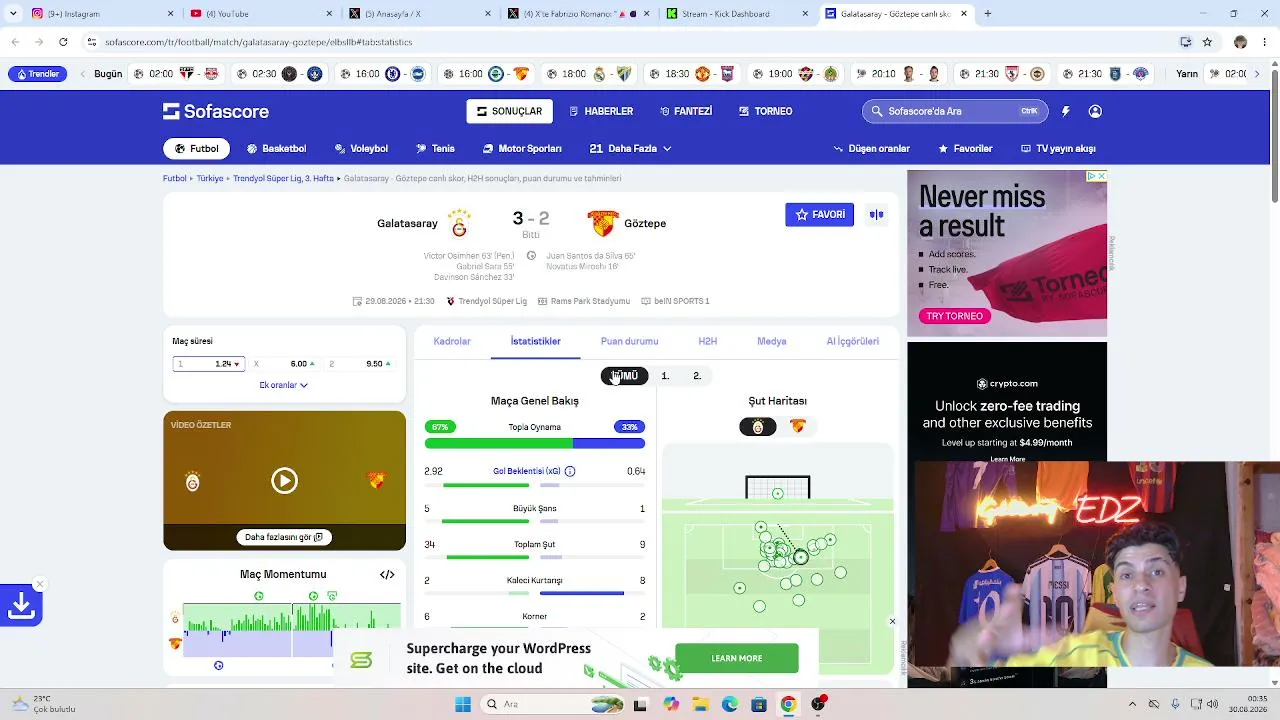Expand Daha Fazla sports dropdown

(x=630, y=149)
